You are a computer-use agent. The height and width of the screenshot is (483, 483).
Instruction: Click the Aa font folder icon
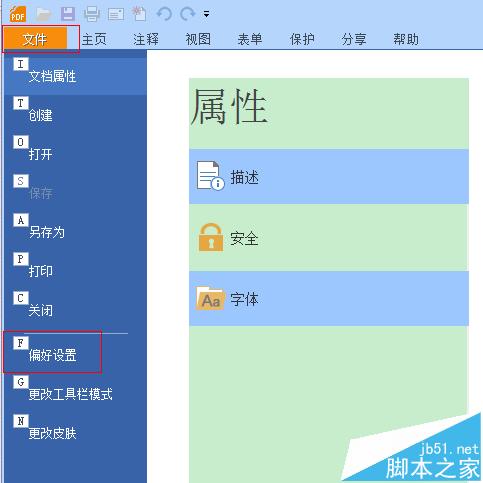210,298
